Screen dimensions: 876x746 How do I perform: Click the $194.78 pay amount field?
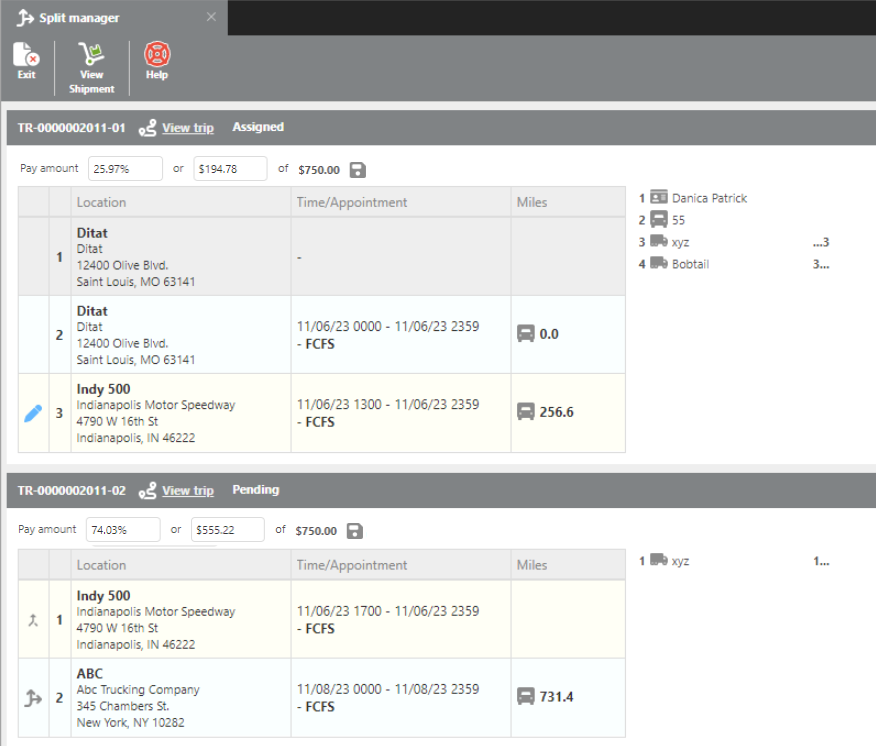coord(230,169)
